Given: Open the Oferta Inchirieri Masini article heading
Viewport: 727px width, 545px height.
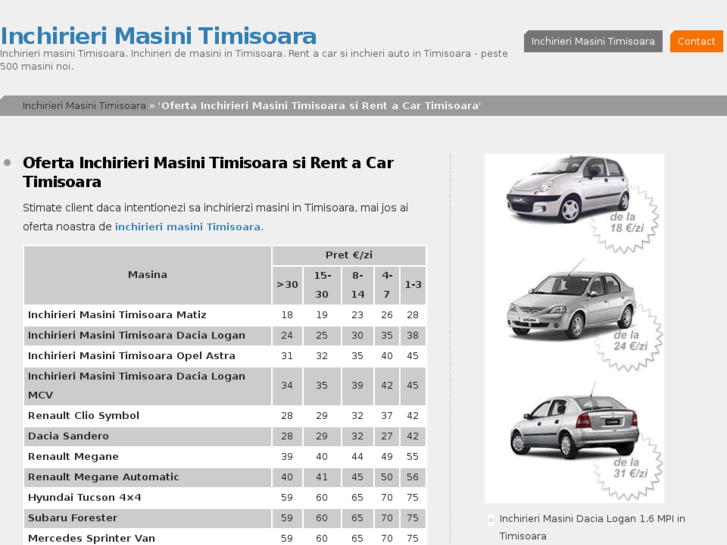Looking at the screenshot, I should point(208,172).
